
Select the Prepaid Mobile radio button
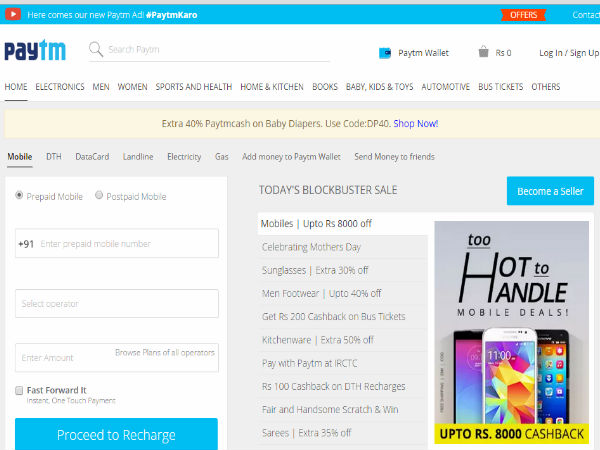pyautogui.click(x=19, y=196)
